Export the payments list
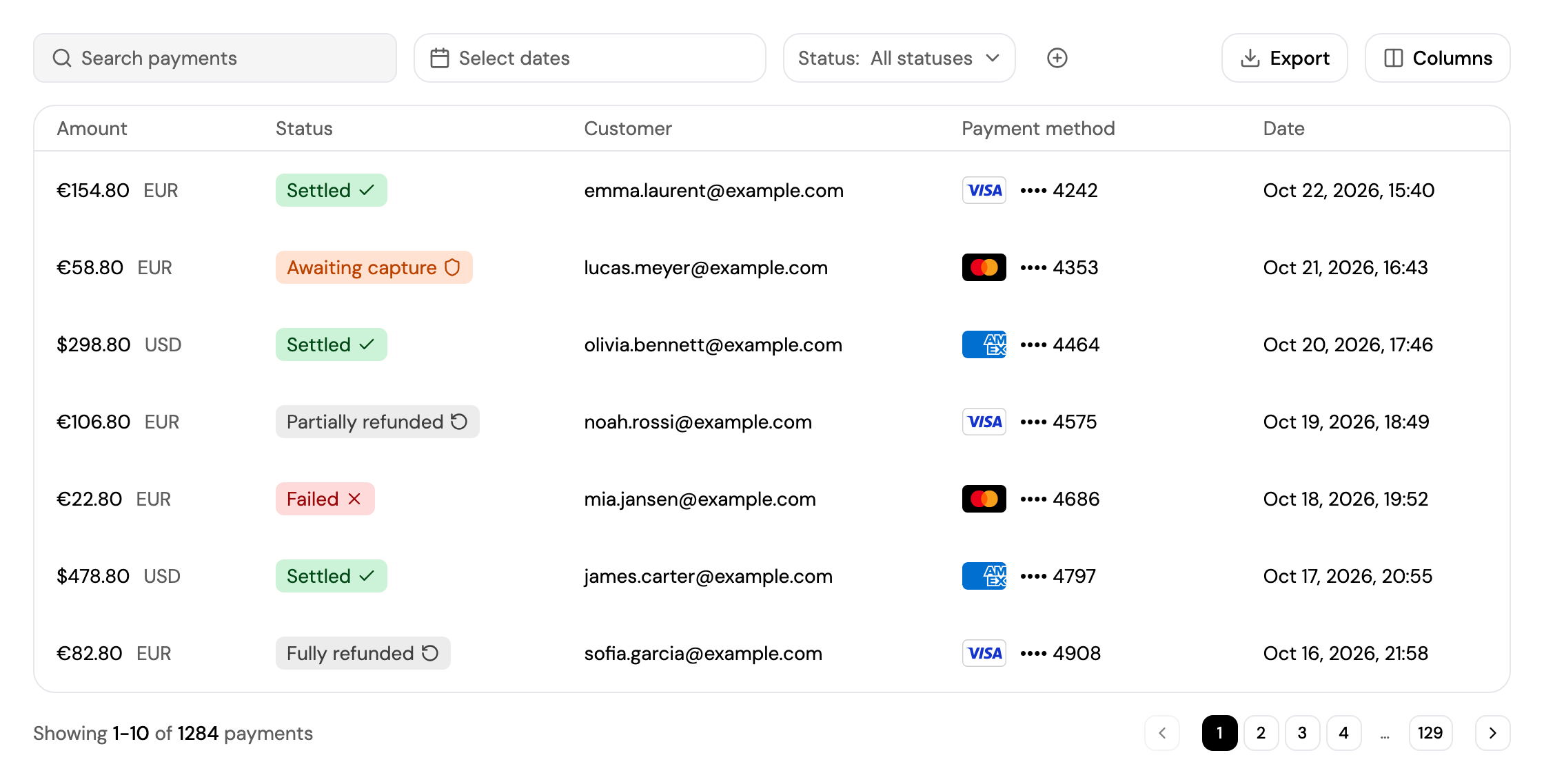The height and width of the screenshot is (784, 1544). click(1285, 58)
